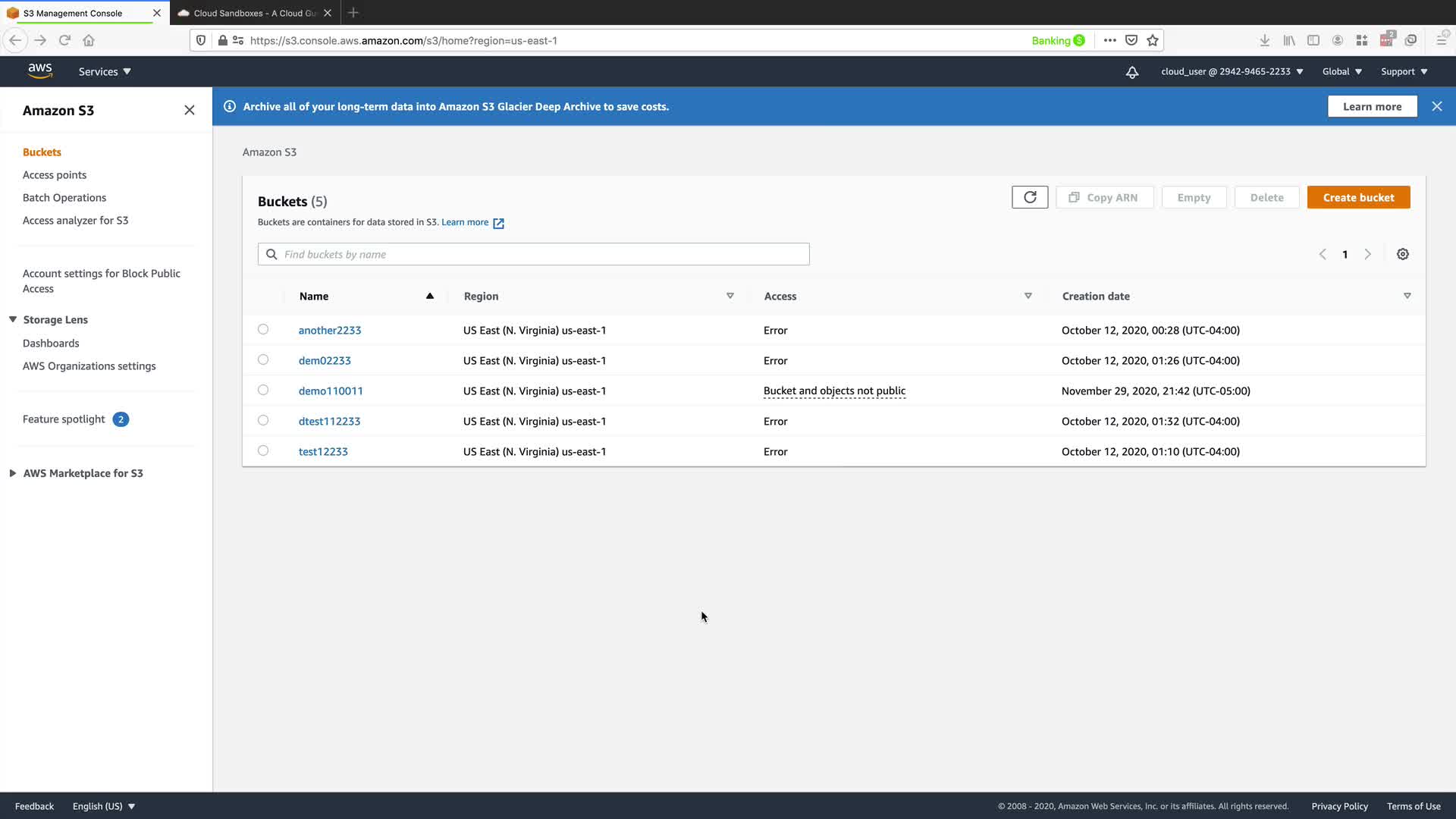The height and width of the screenshot is (819, 1456).
Task: Open the table preferences gear icon
Action: 1402,254
